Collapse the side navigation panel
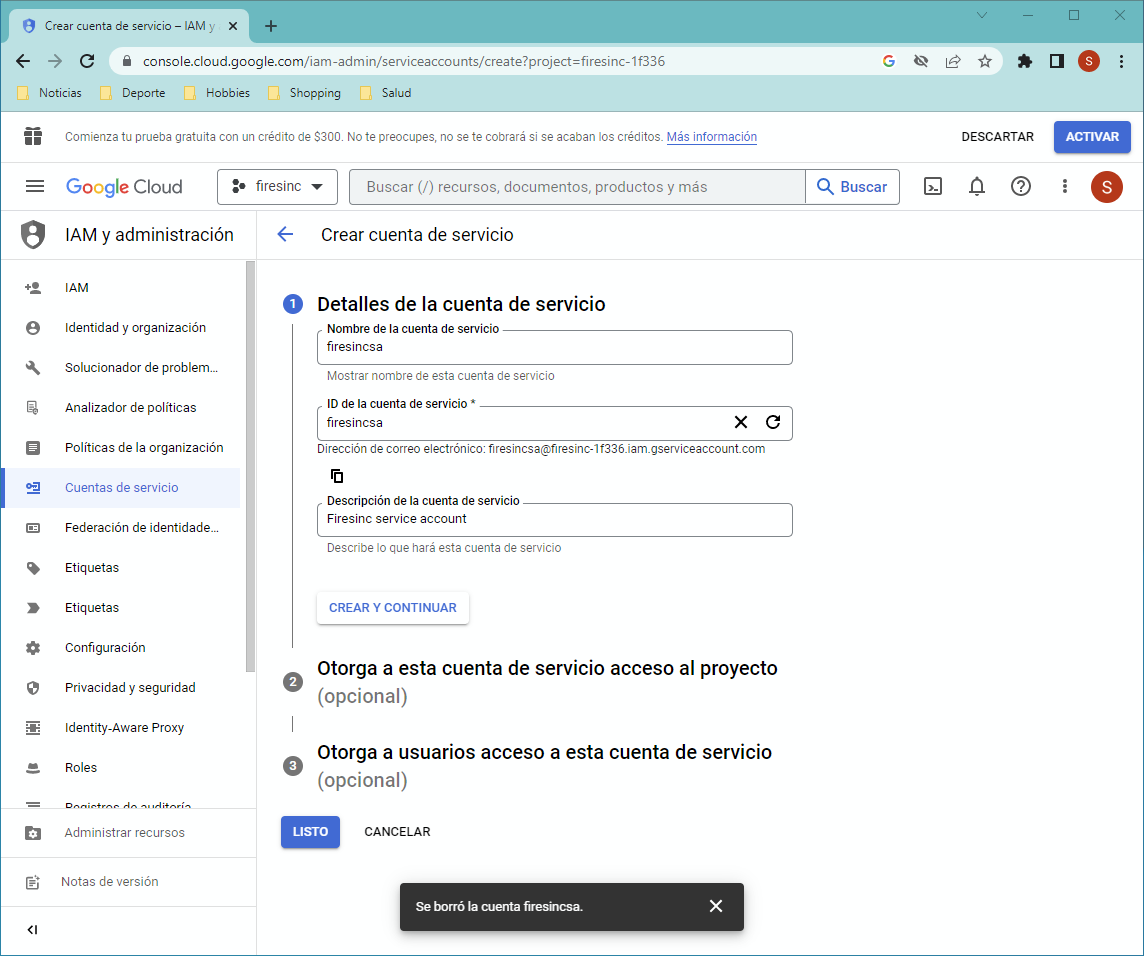Viewport: 1144px width, 956px height. 32,929
